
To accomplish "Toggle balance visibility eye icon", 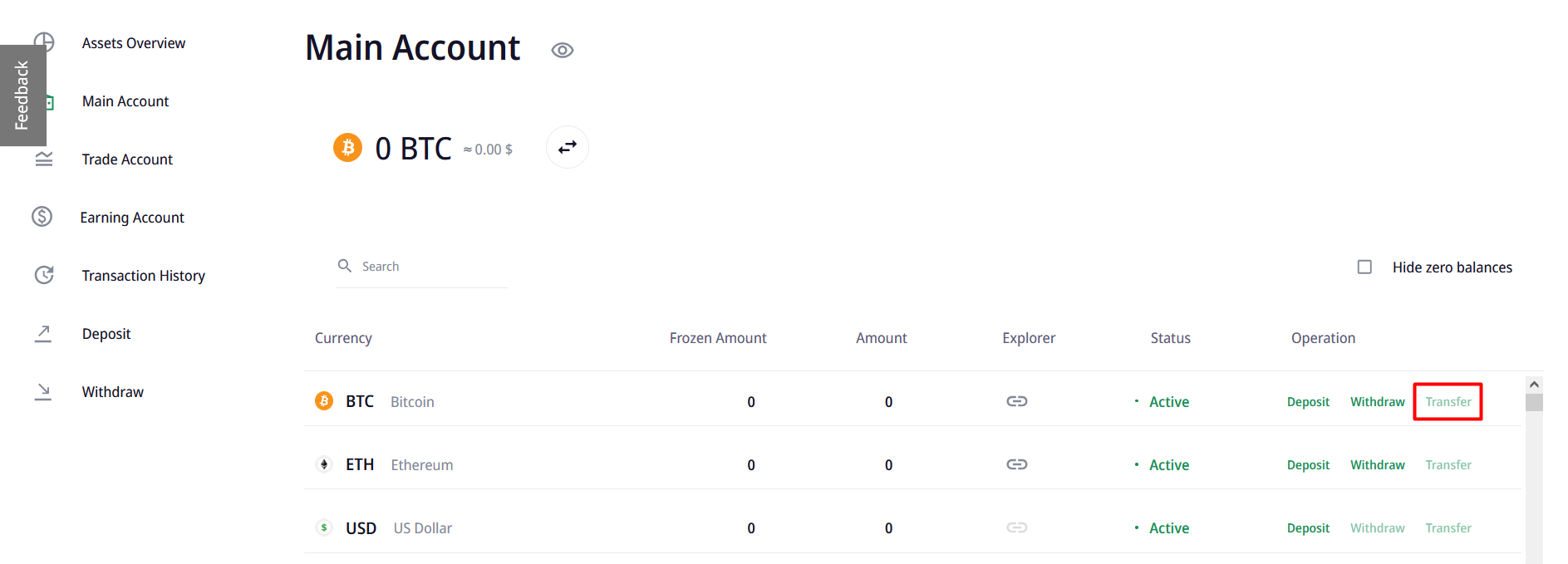I will click(563, 51).
